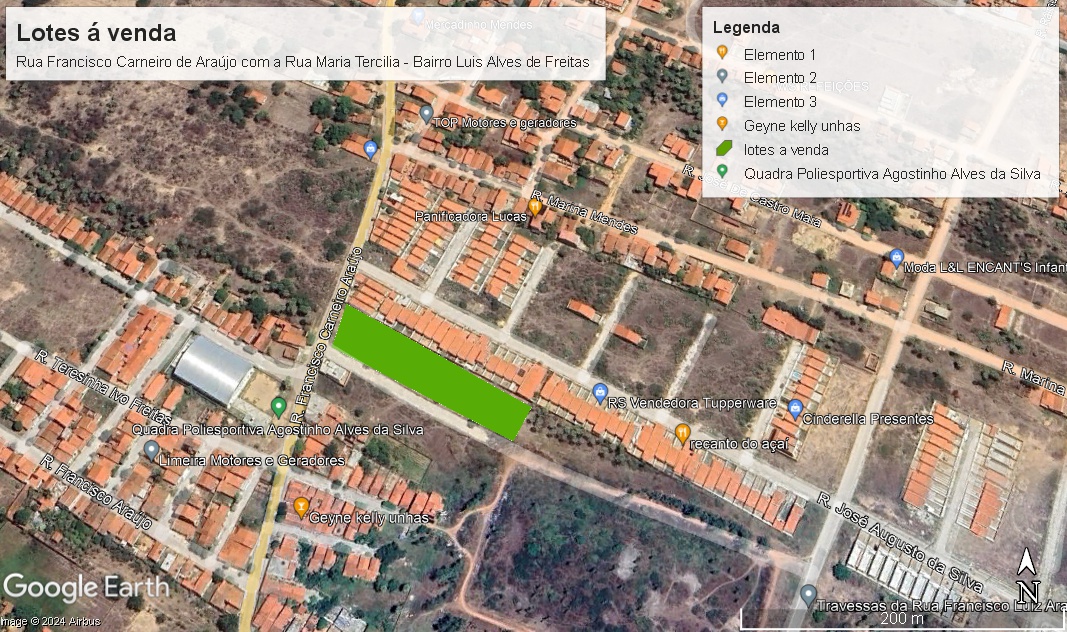
Task: Click the 'Elemento 2' legend label
Action: 780,78
